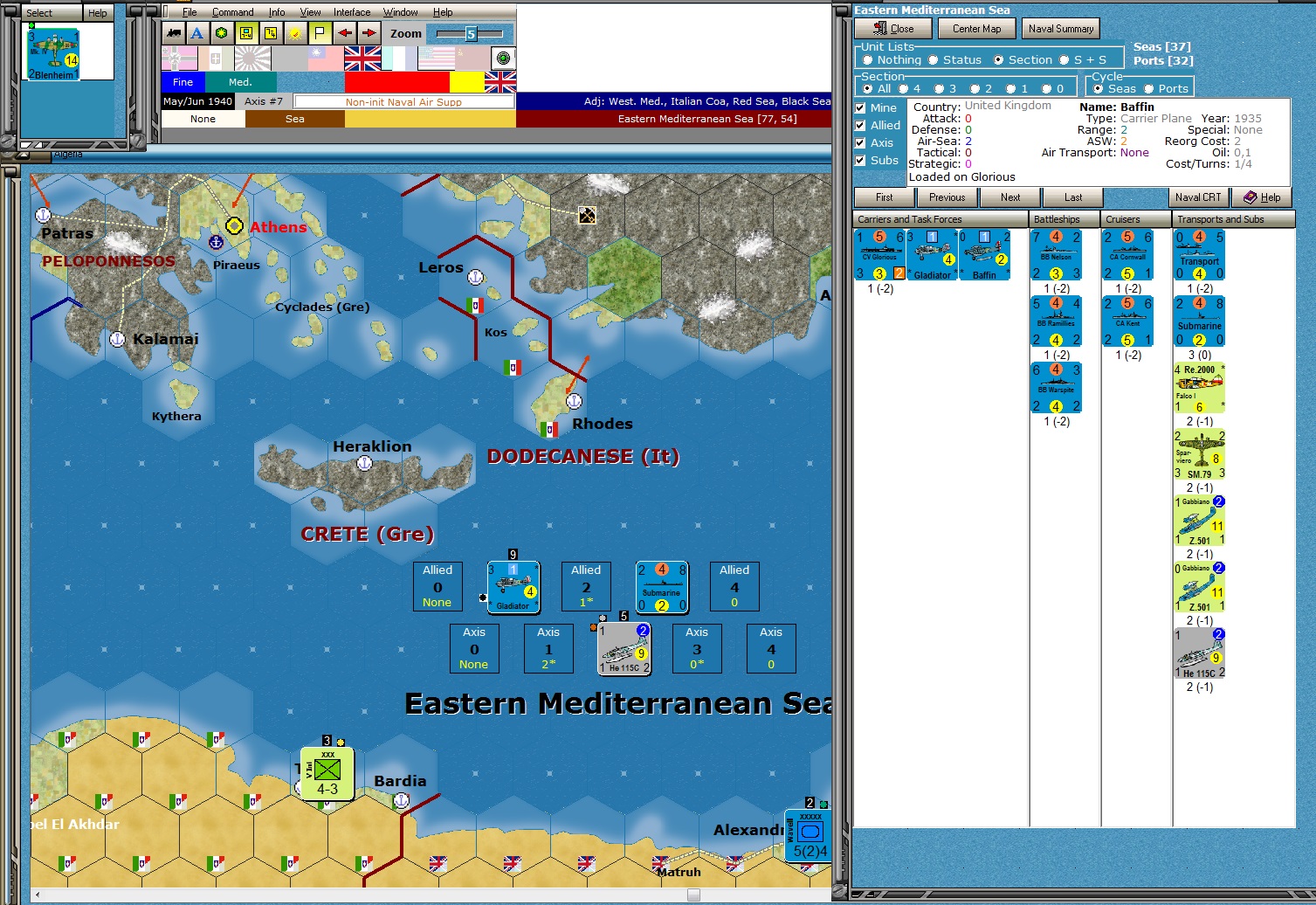The image size is (1316, 905).
Task: Click the Athens capital city marker
Action: 234,225
